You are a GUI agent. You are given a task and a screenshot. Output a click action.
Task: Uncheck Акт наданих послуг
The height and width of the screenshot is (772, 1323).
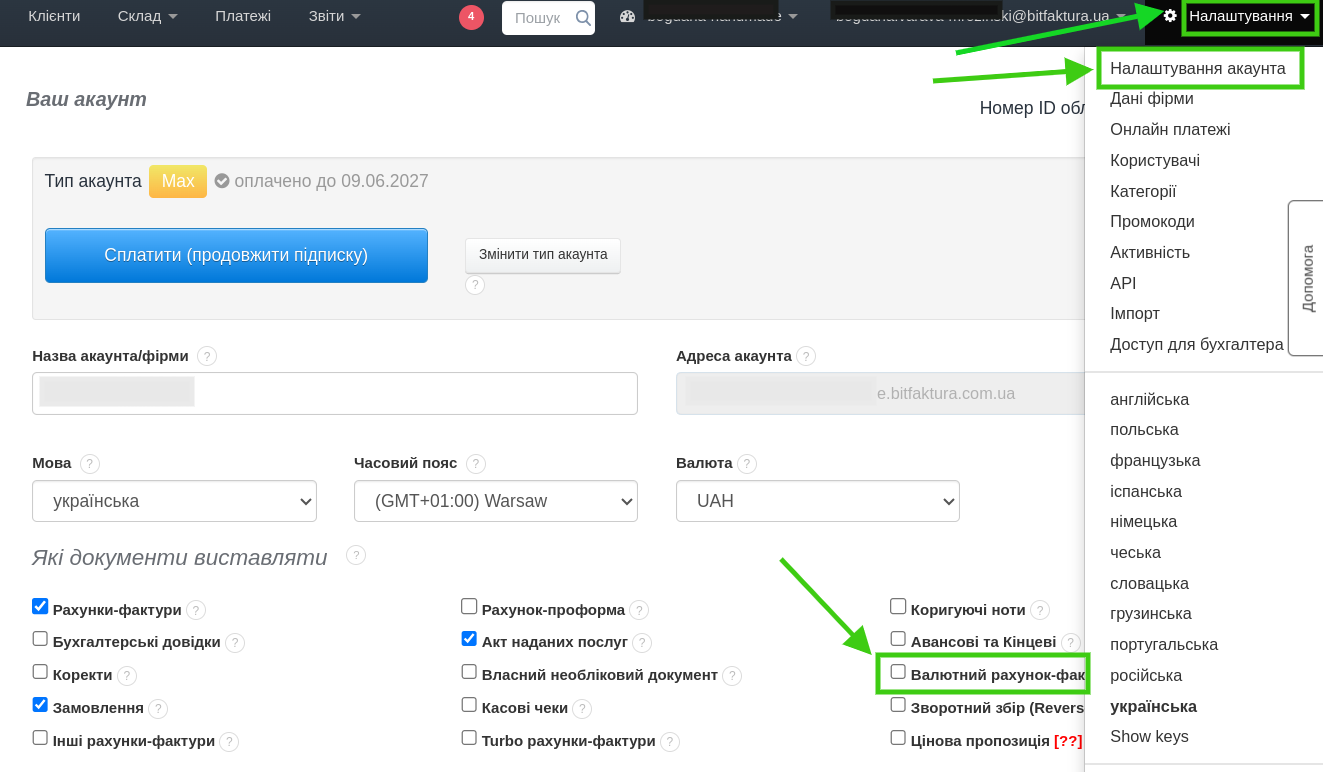(x=469, y=638)
